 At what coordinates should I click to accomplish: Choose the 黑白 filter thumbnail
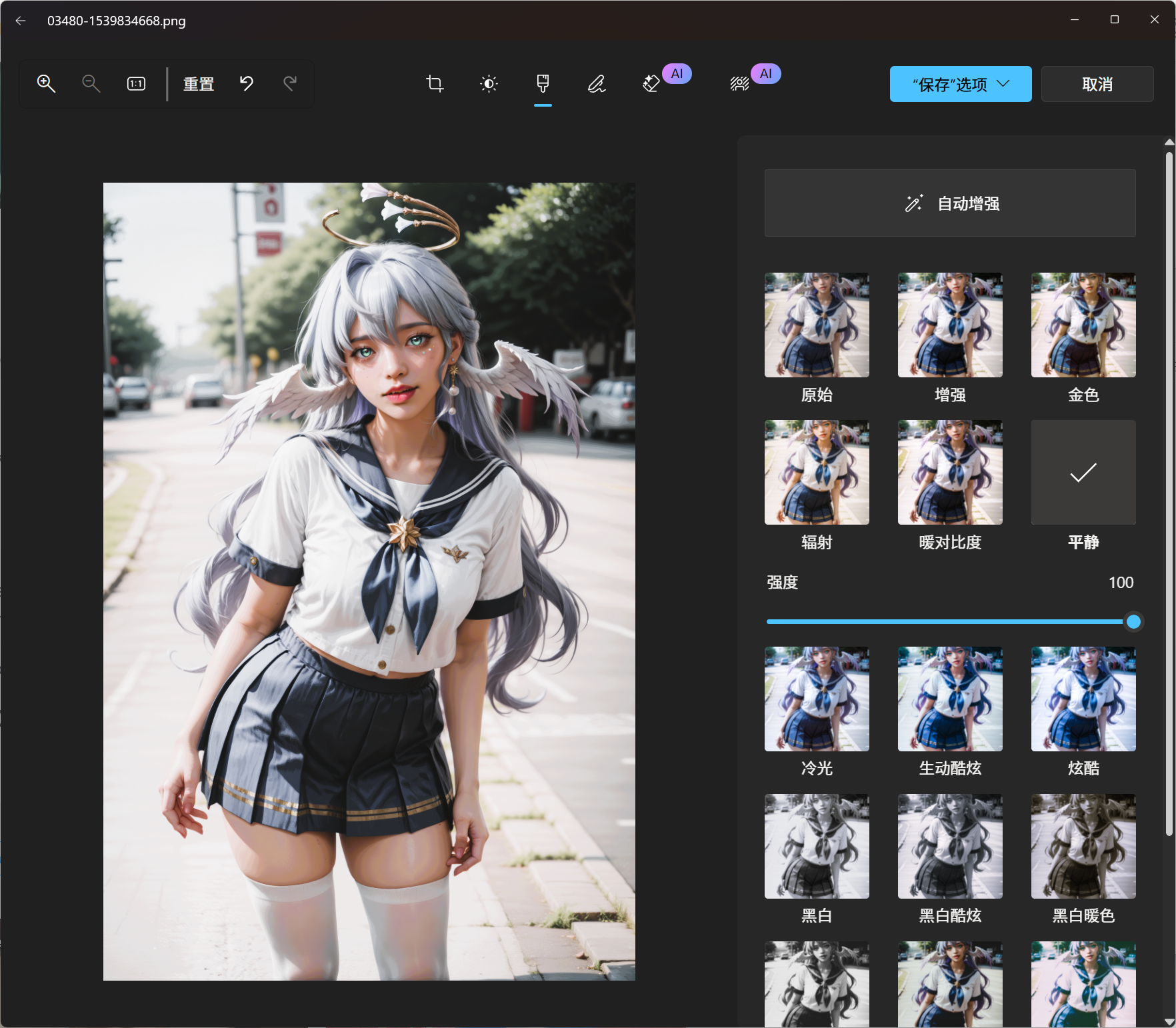pos(816,847)
